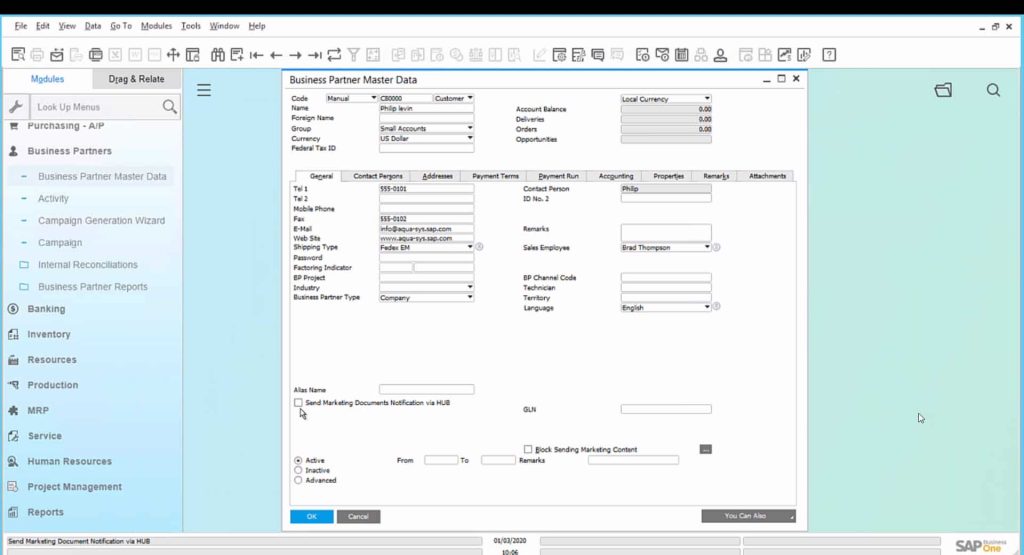Open the Shipping Type Fedex EM dropdown
Screen dimensions: 1024x555
470,247
